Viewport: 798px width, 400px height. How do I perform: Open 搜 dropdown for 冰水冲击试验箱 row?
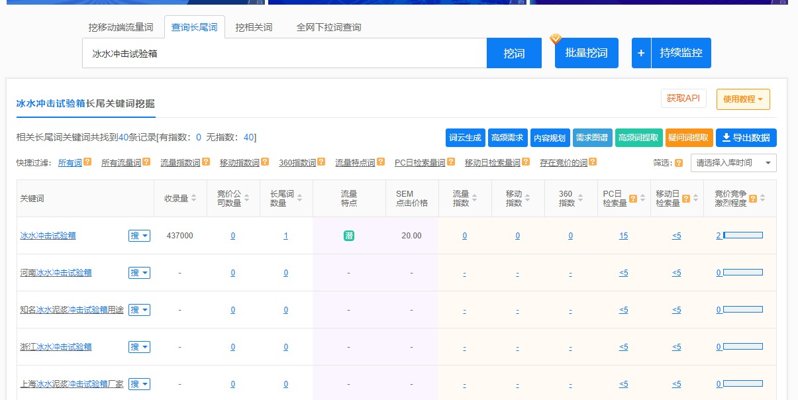pos(139,236)
